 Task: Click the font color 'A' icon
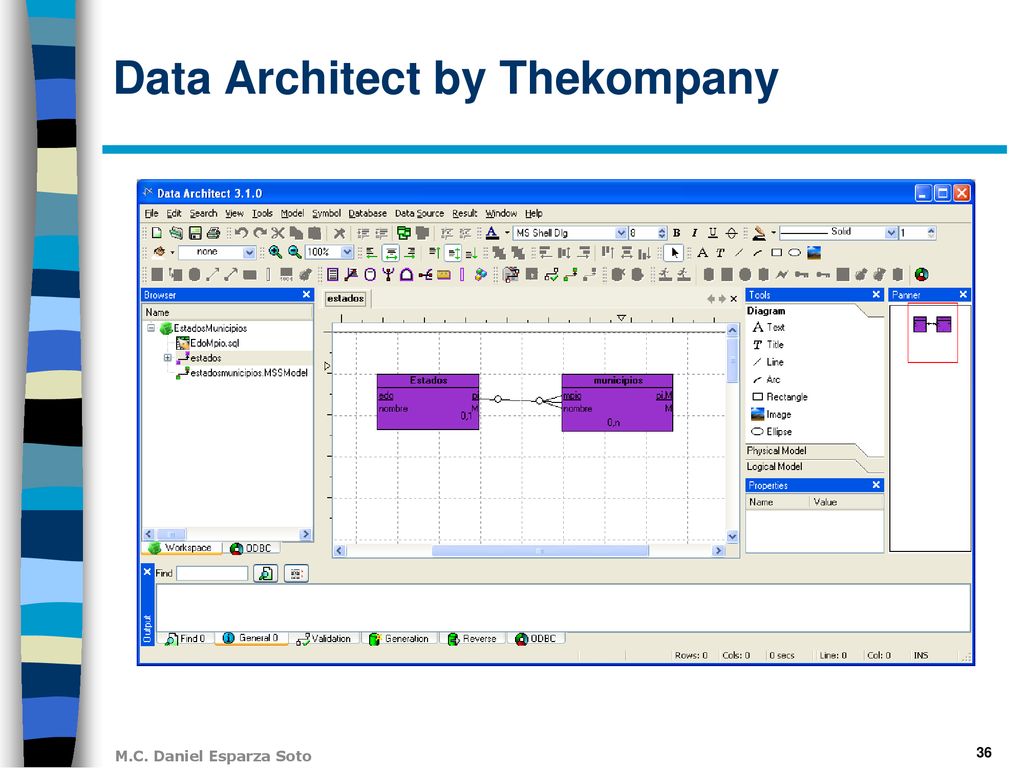click(x=492, y=232)
